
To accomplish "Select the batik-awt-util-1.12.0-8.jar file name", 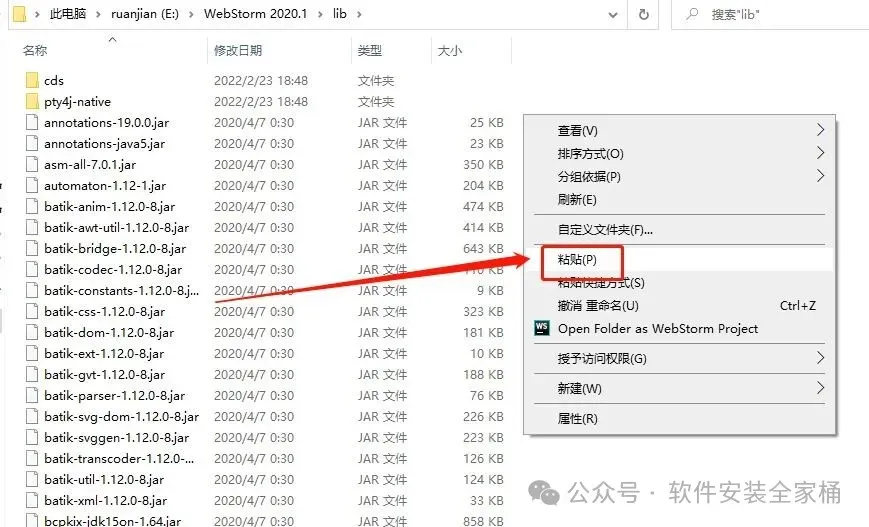I will coord(116,227).
